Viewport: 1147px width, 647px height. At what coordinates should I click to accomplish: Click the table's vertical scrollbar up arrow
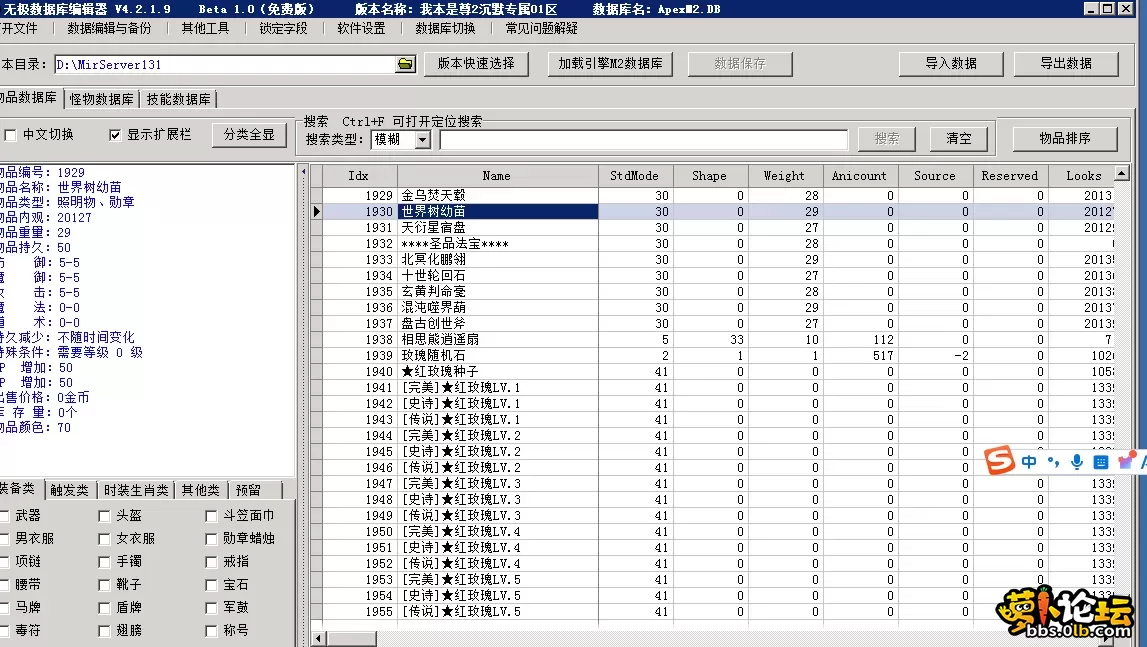click(1121, 173)
